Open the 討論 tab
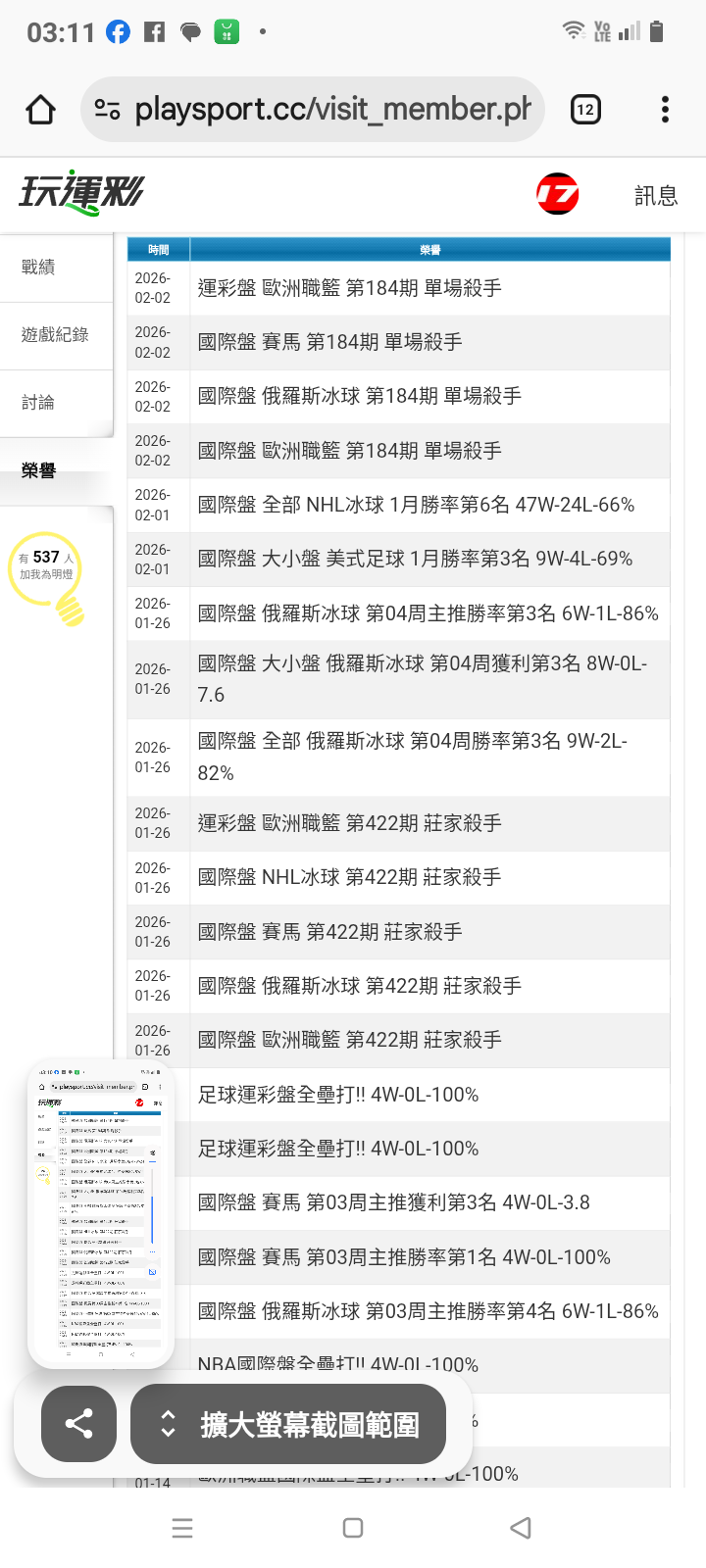The image size is (706, 1568). pos(39,403)
